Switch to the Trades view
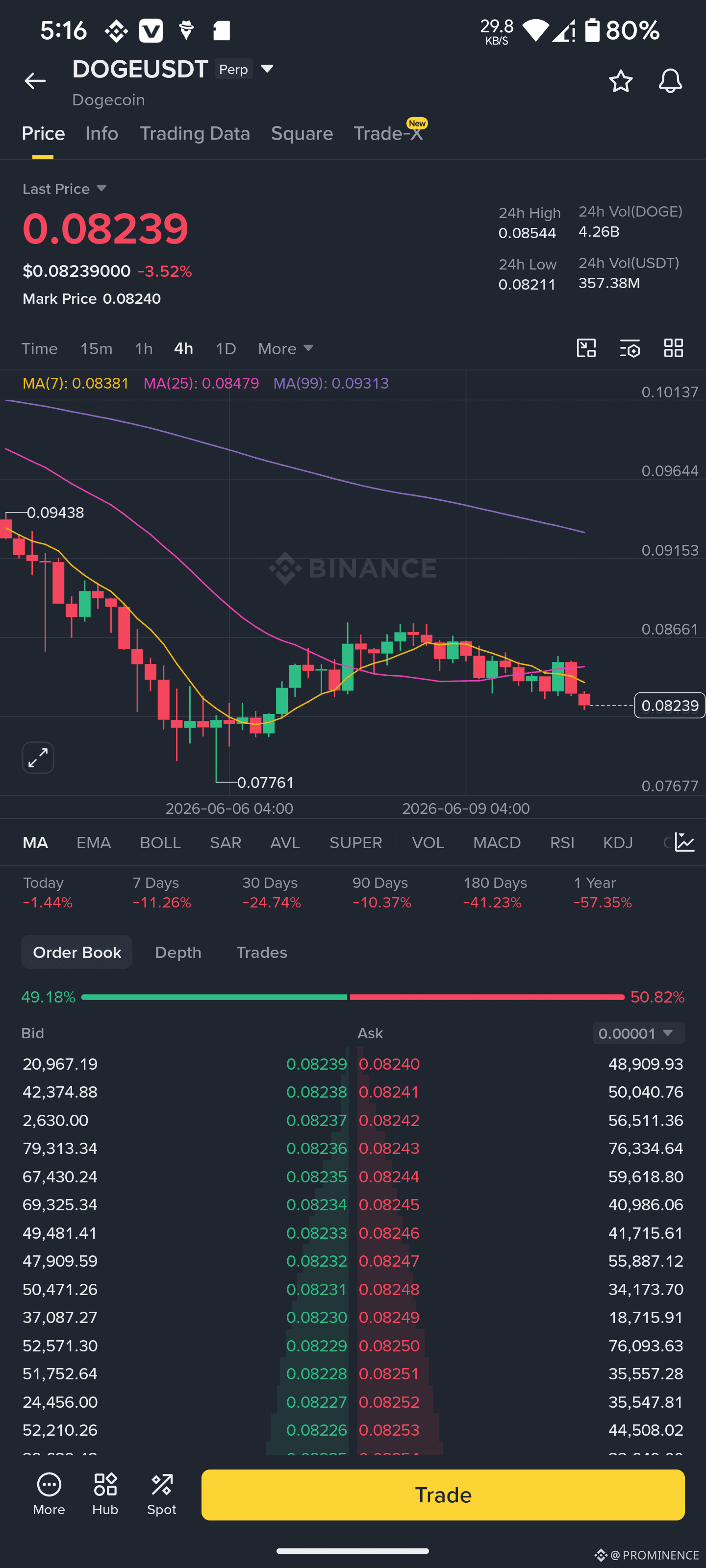 pyautogui.click(x=262, y=952)
